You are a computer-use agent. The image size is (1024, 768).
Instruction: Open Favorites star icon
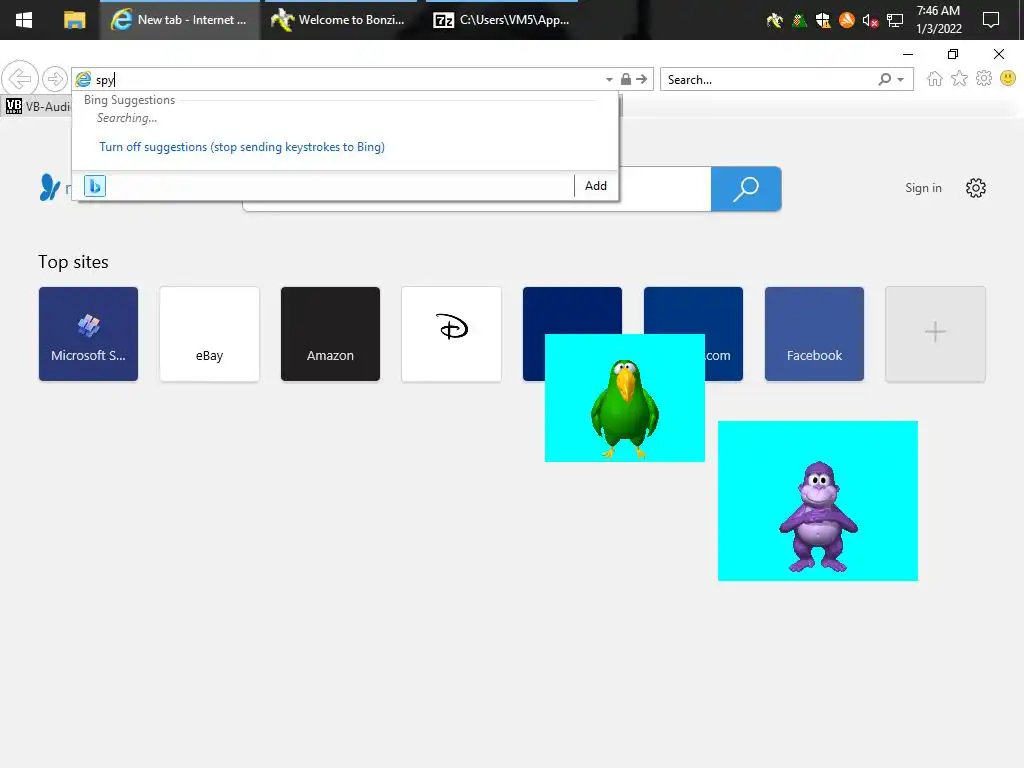959,79
